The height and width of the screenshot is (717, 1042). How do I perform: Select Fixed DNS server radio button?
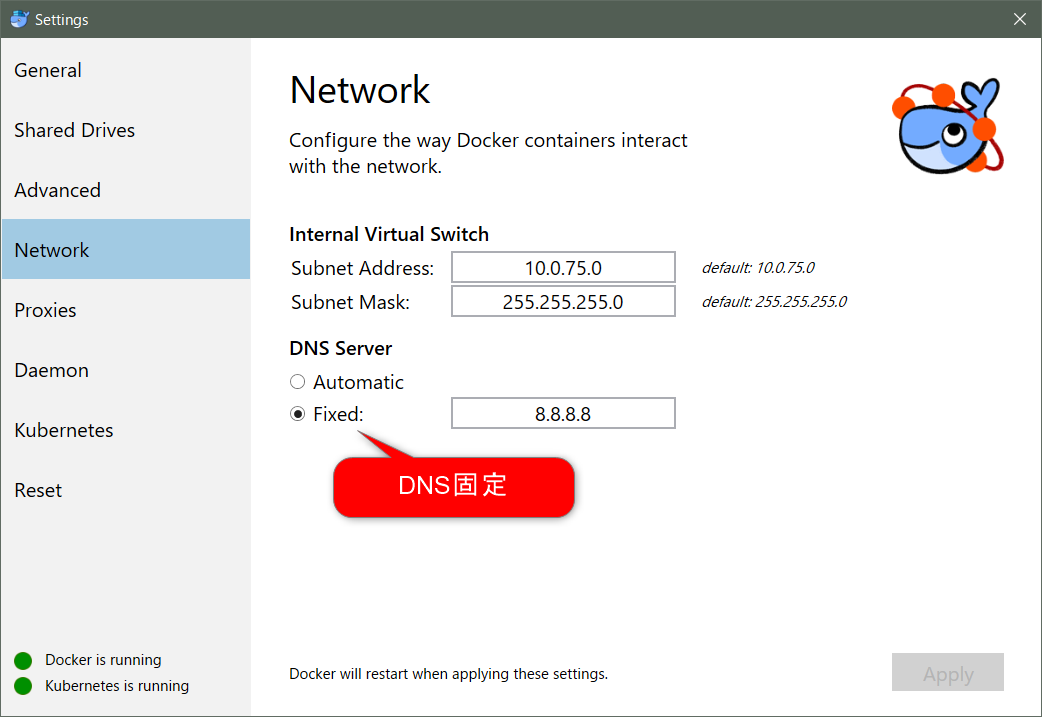(298, 414)
